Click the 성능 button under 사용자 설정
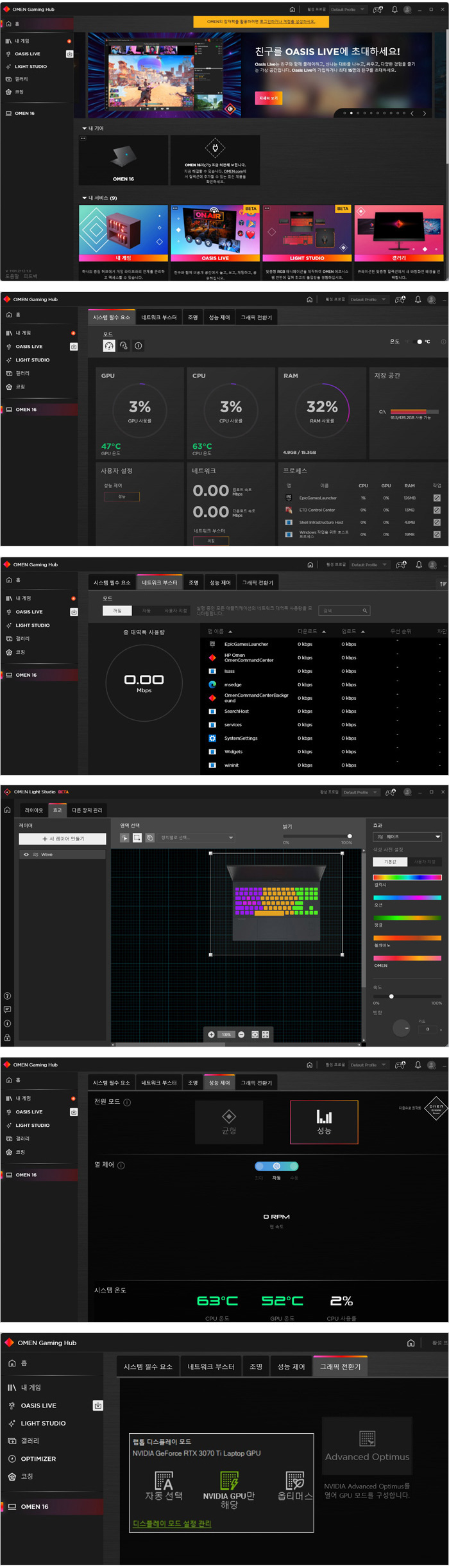This screenshot has width=449, height=1568. pos(122,497)
